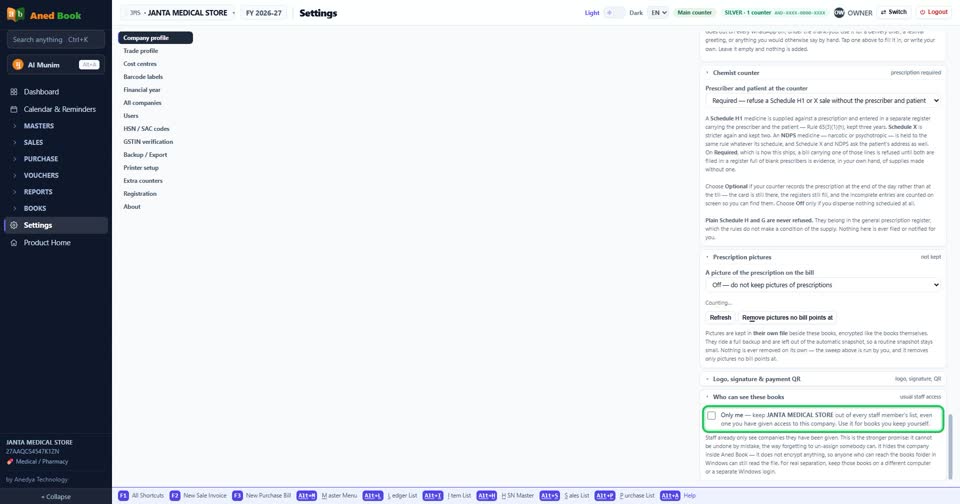960x504 pixels.
Task: Click the OWNER avatar badge
Action: [x=839, y=13]
